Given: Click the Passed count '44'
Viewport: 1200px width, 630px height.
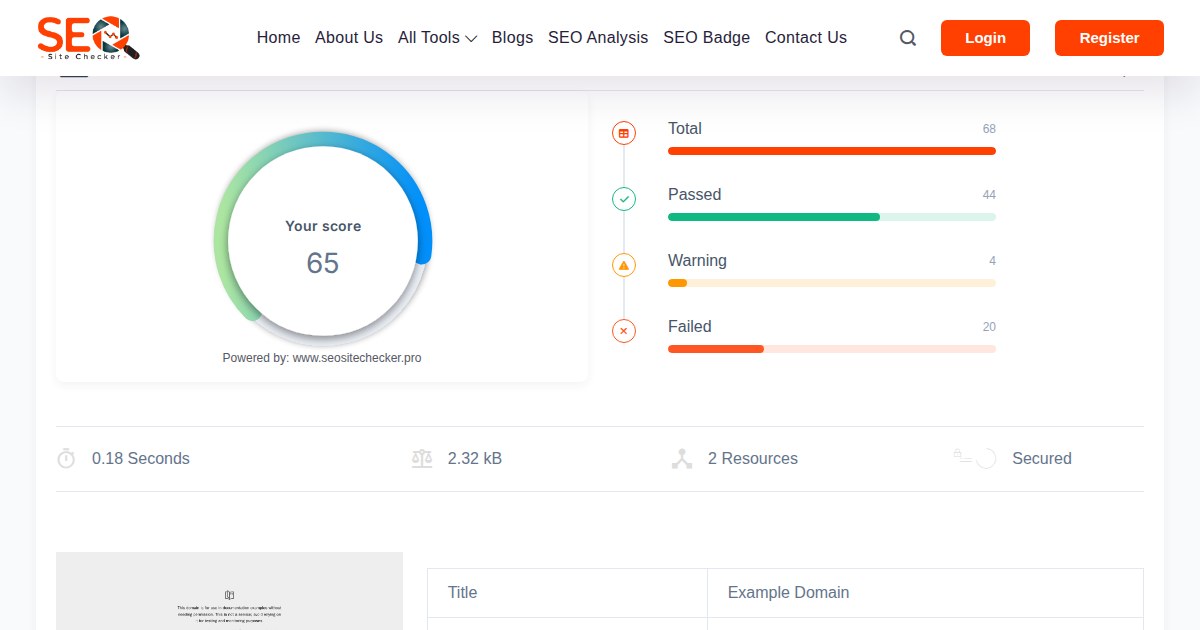Looking at the screenshot, I should coord(989,195).
